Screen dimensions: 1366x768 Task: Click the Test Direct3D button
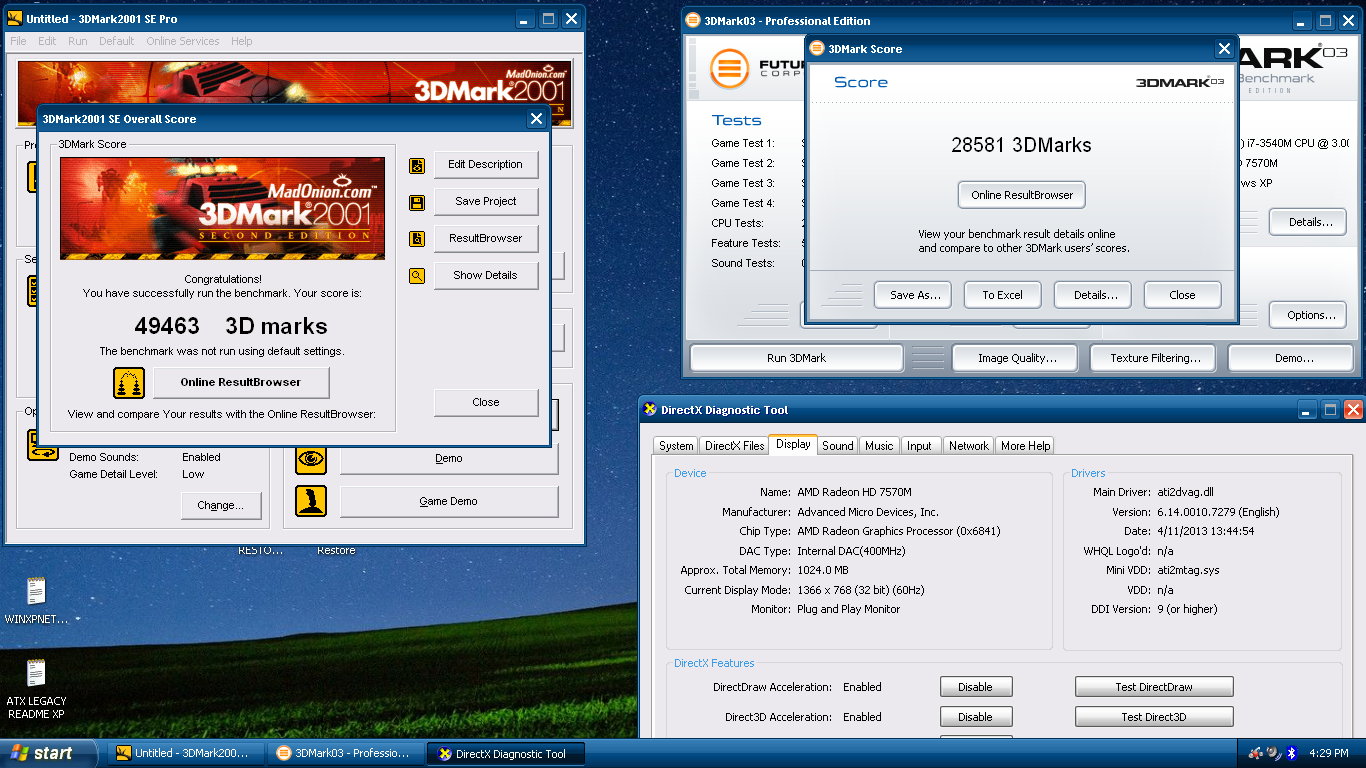pyautogui.click(x=1154, y=717)
